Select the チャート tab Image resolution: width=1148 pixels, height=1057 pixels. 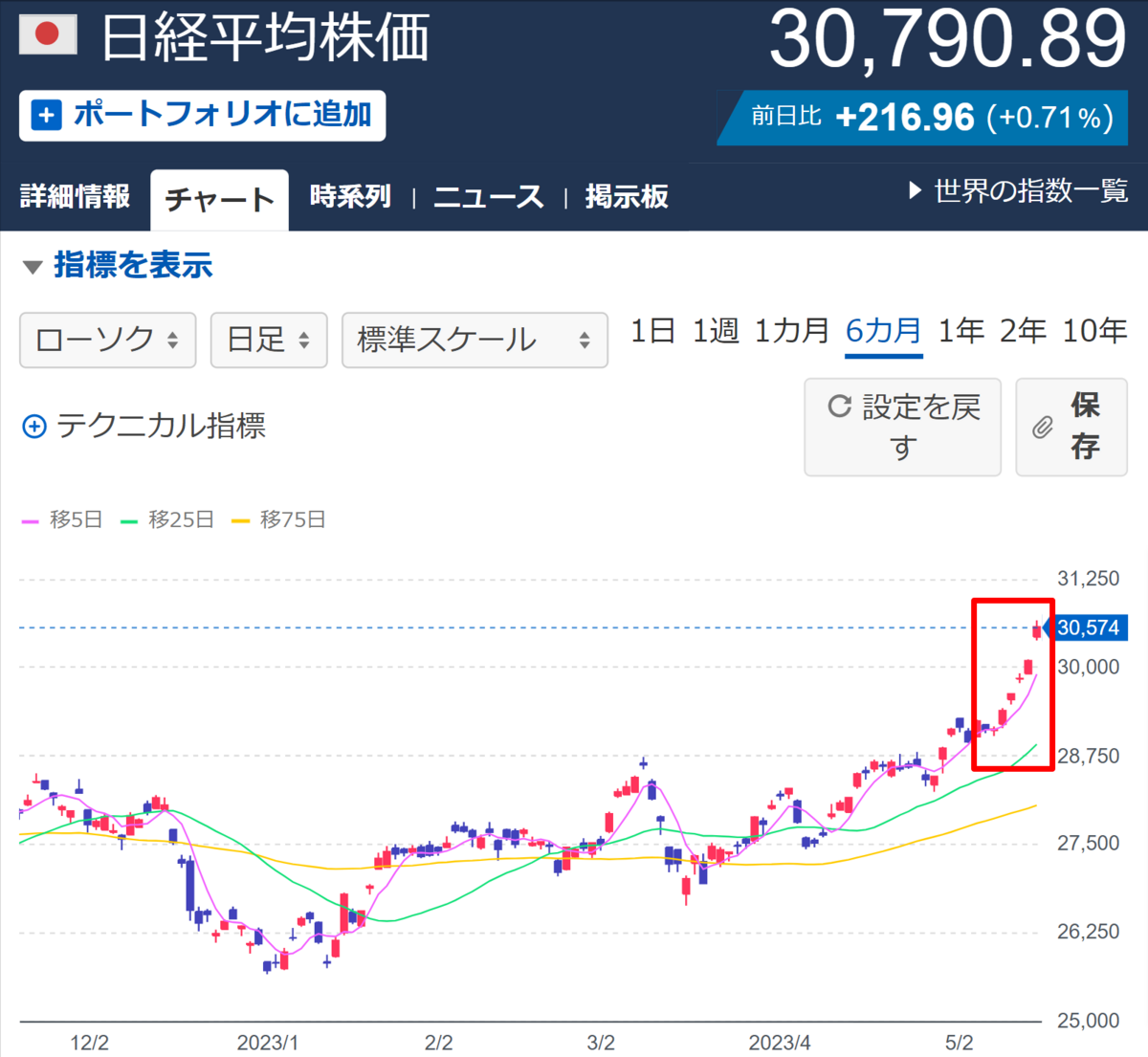pyautogui.click(x=219, y=200)
